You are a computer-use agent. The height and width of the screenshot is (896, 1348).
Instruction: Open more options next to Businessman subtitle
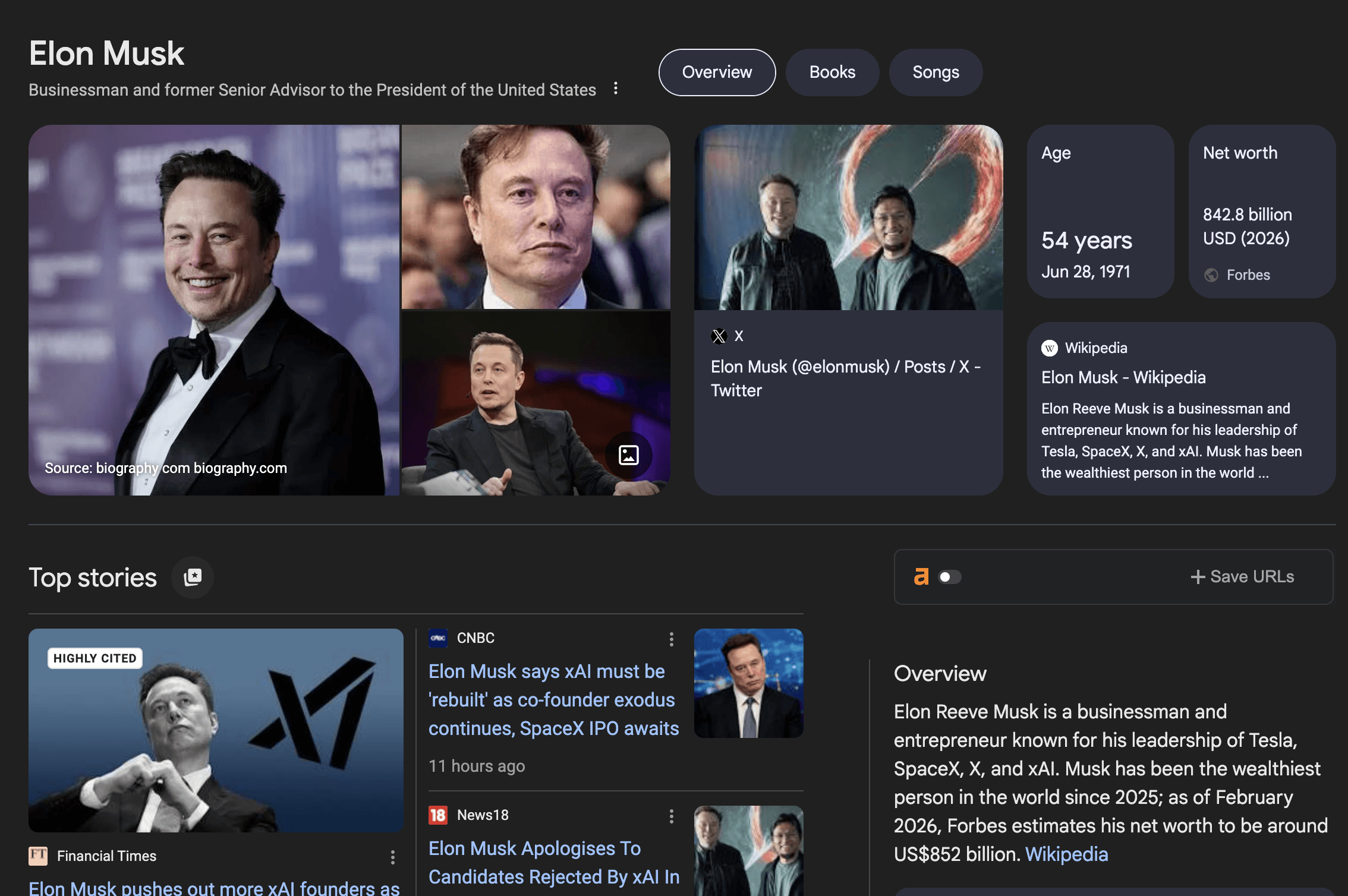pos(616,89)
